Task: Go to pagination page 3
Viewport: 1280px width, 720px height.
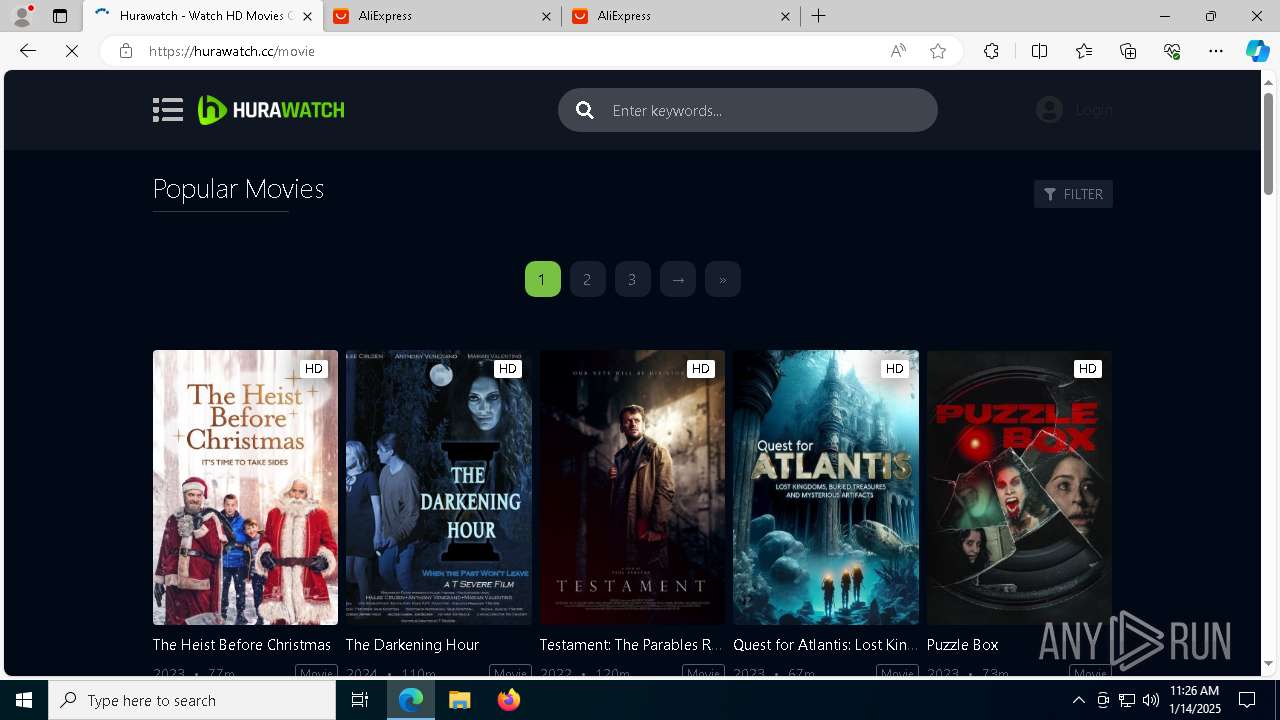Action: (632, 279)
